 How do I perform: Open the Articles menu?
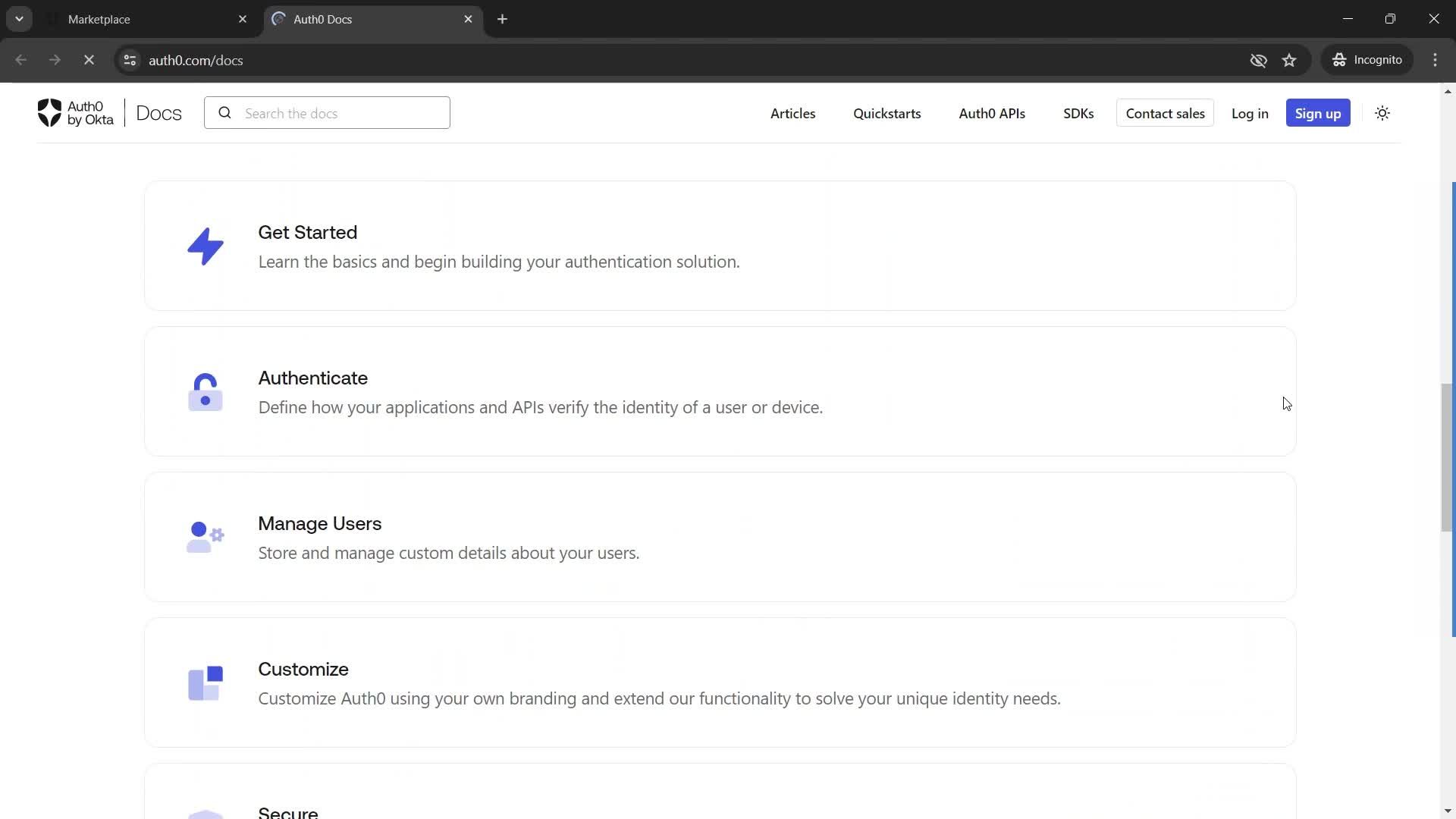click(x=792, y=113)
